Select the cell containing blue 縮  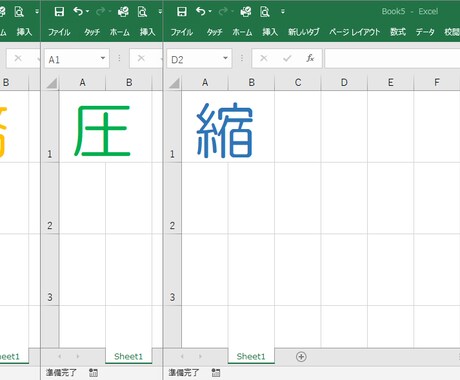205,127
